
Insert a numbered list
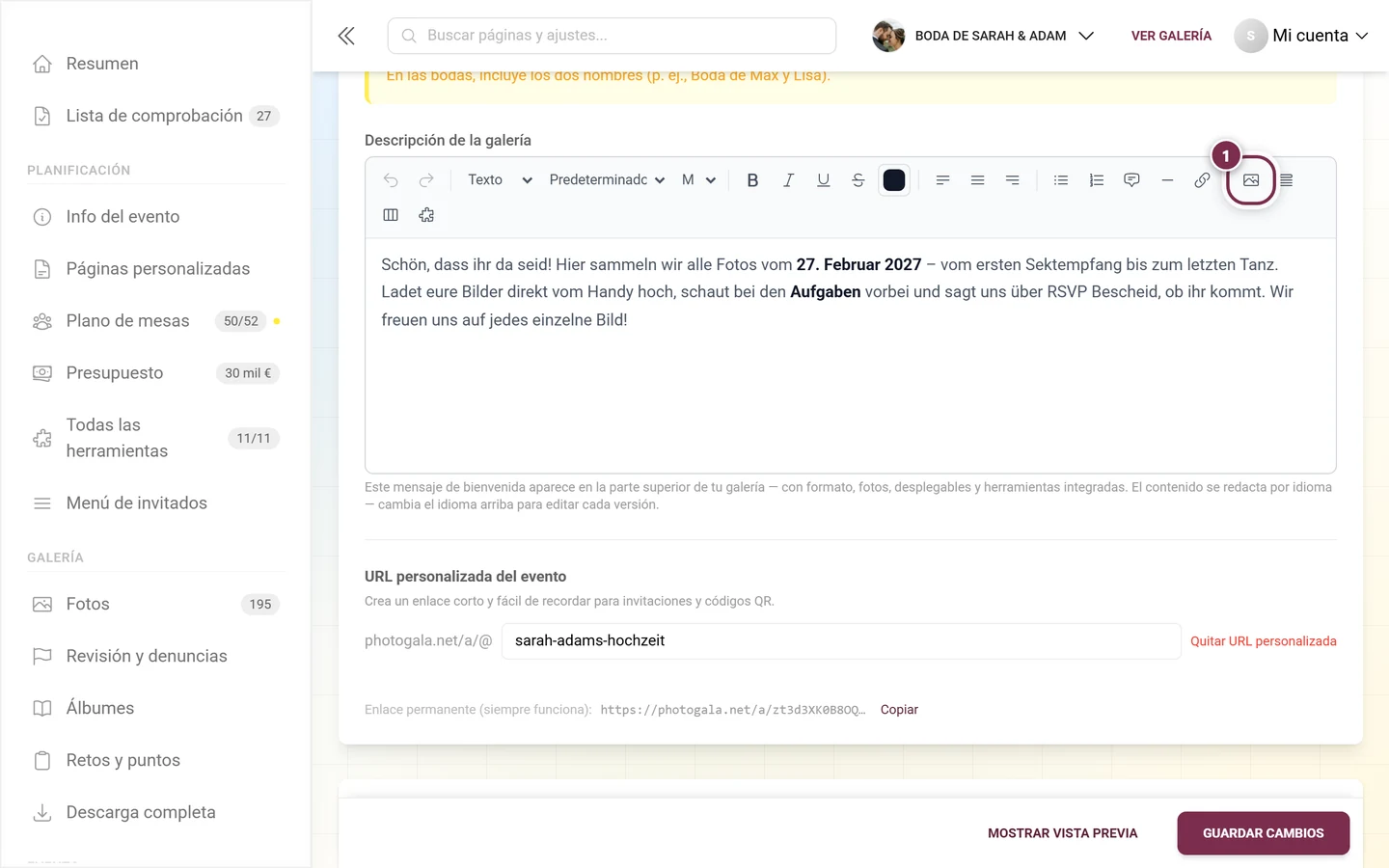[x=1096, y=180]
